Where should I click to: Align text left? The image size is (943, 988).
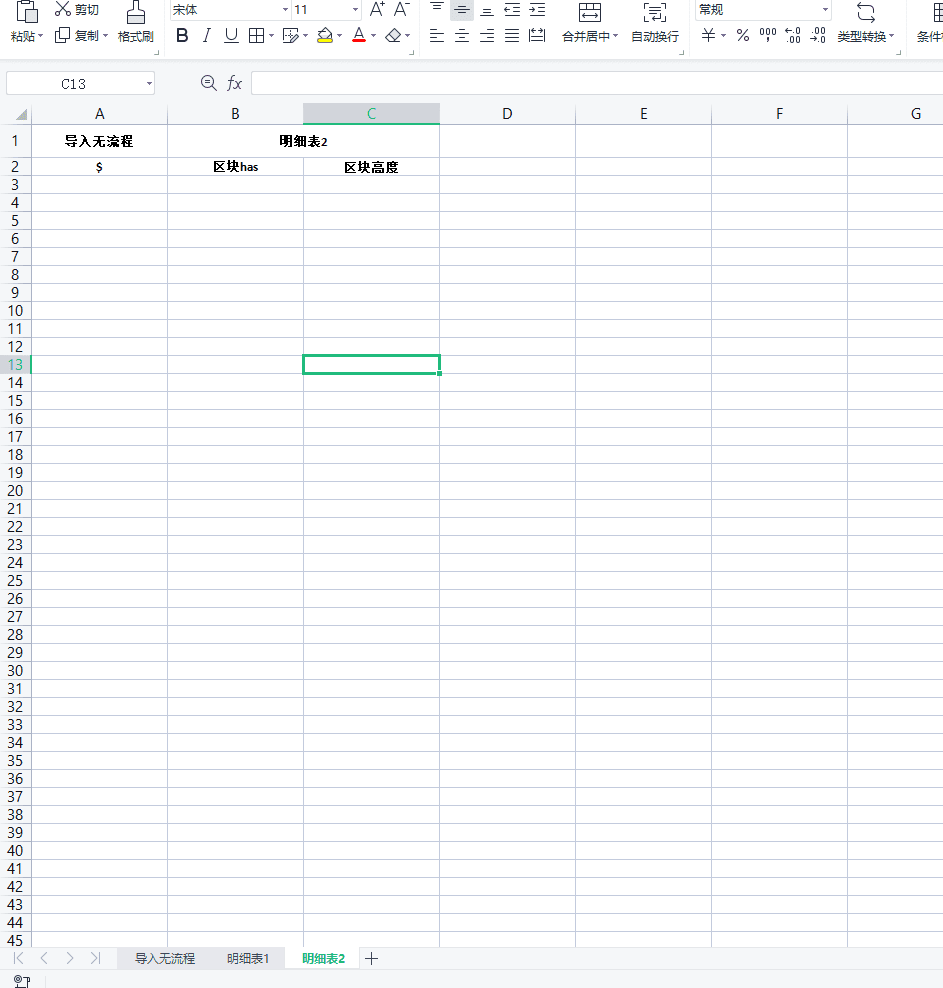(x=437, y=36)
